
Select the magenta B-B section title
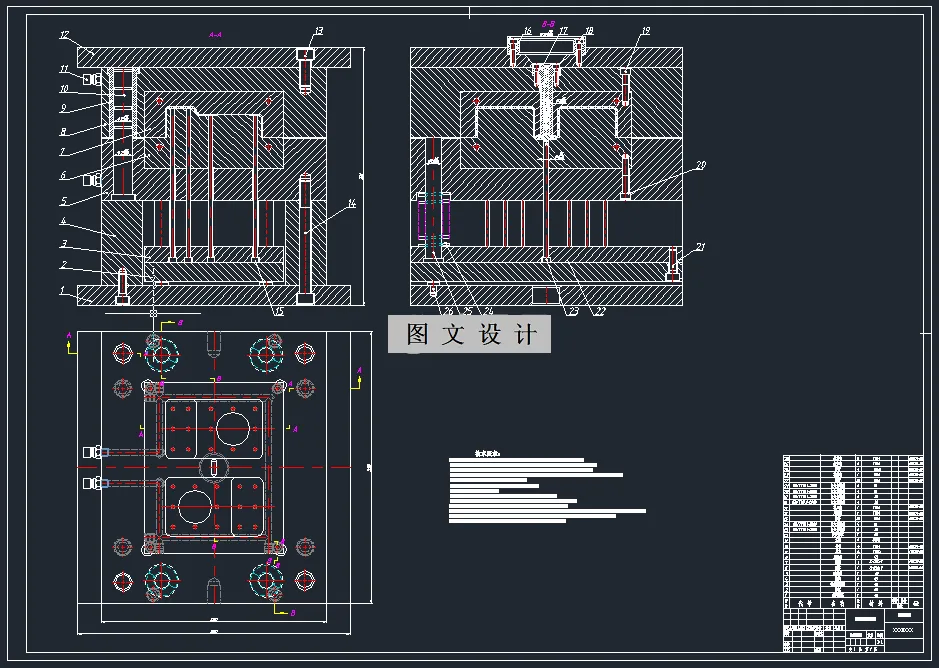[x=548, y=24]
